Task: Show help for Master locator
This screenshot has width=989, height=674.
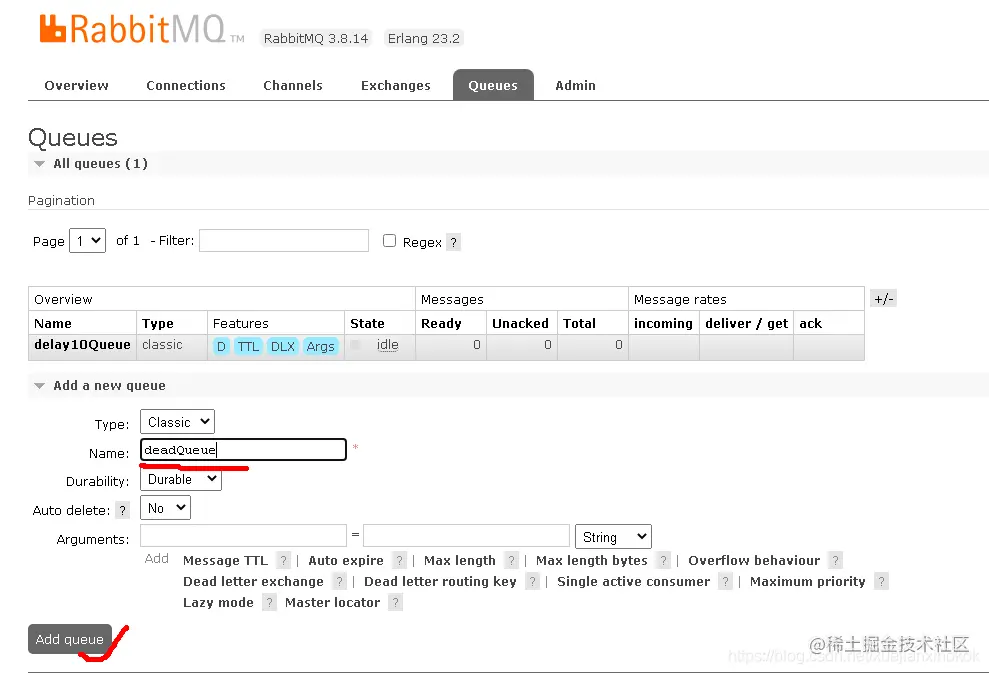Action: pyautogui.click(x=395, y=603)
